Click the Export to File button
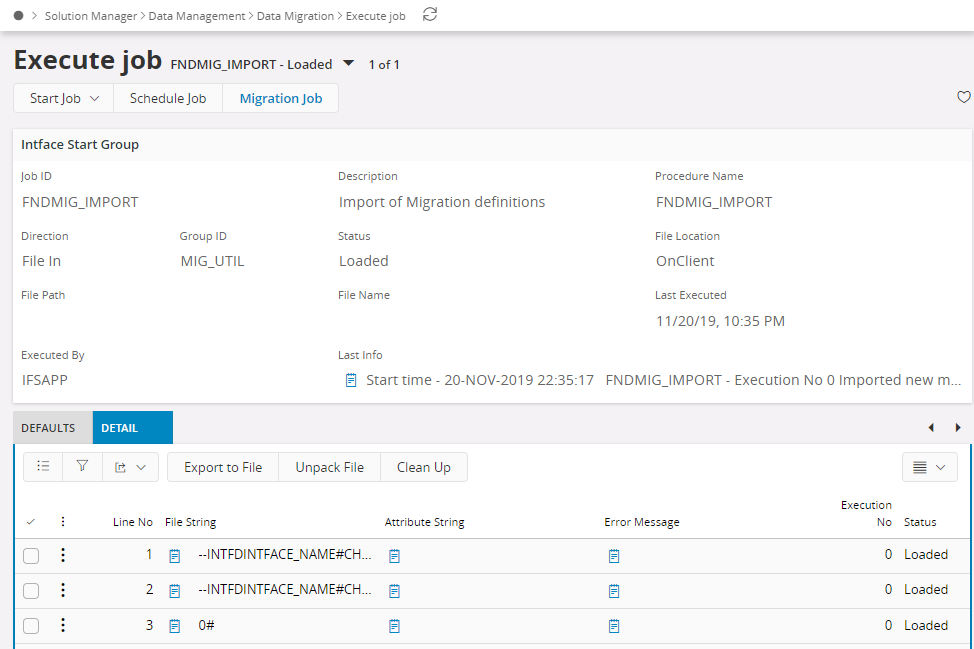The width and height of the screenshot is (974, 649). [x=222, y=466]
